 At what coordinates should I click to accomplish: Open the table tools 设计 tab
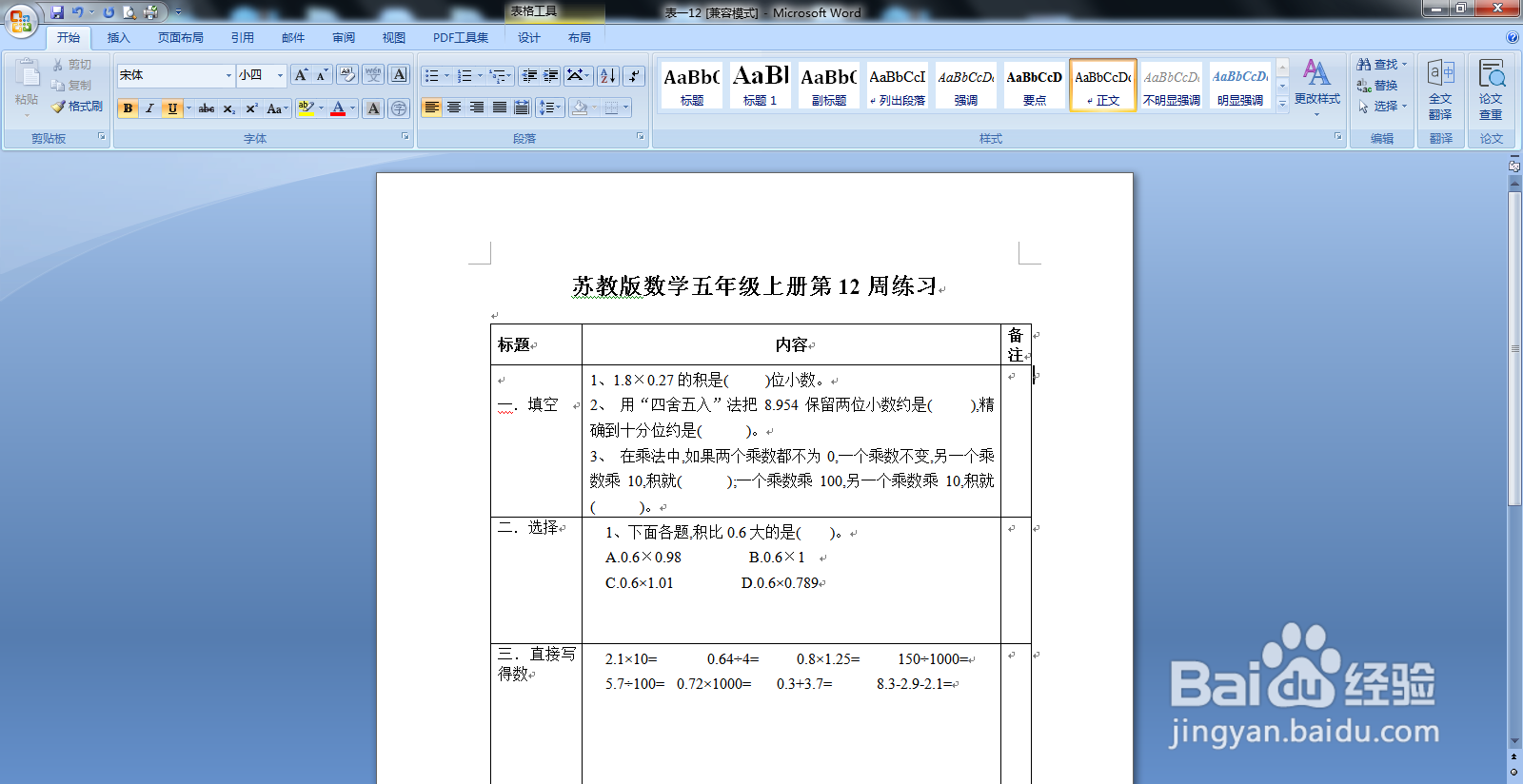[x=528, y=38]
